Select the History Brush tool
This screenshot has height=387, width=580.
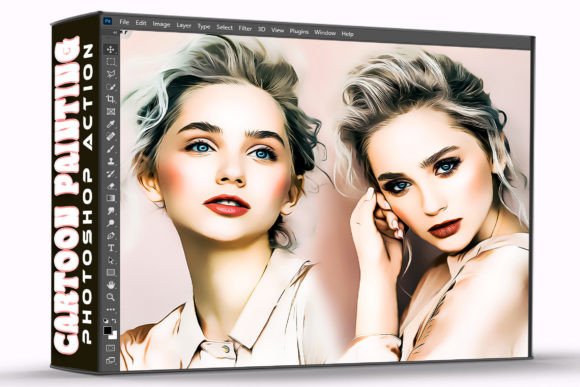click(111, 174)
